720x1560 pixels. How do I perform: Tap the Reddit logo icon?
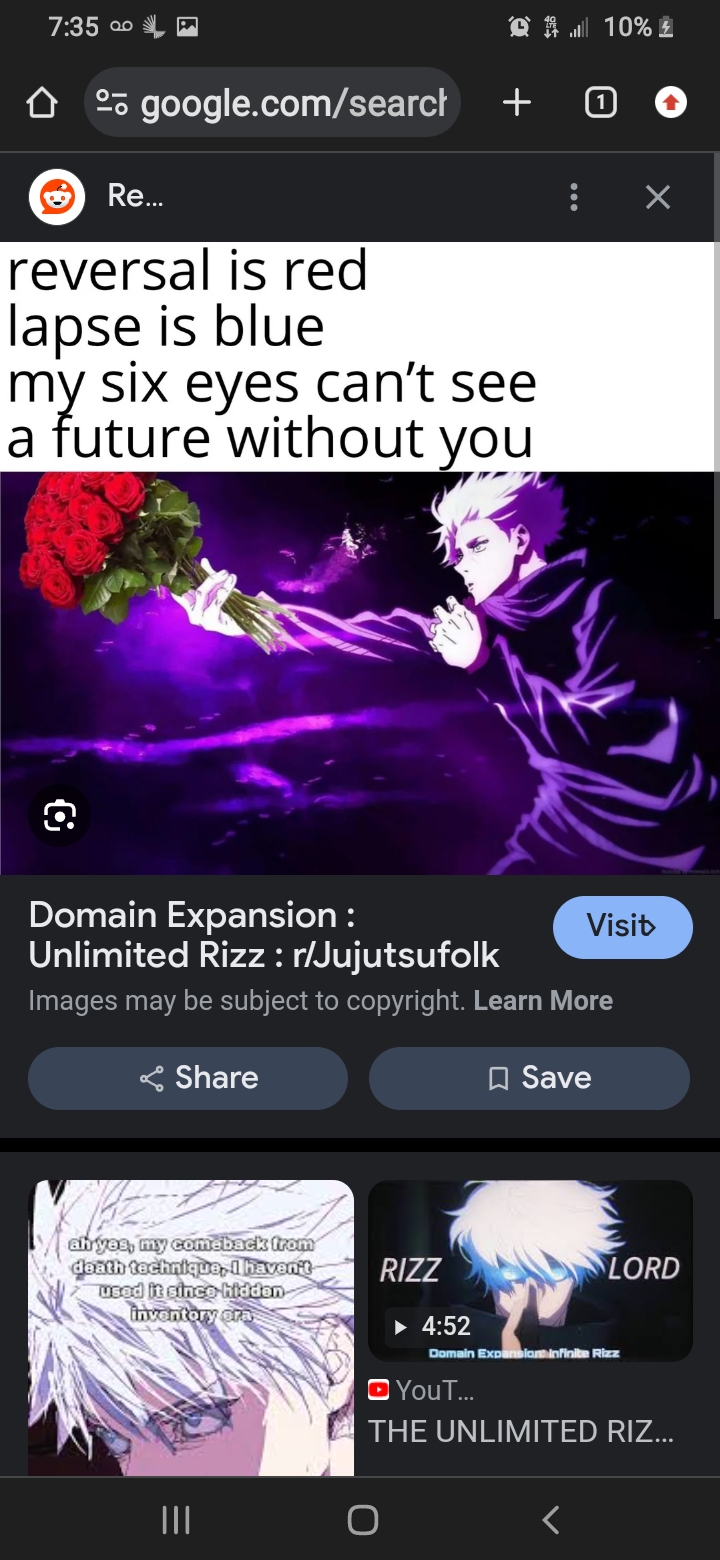(57, 197)
